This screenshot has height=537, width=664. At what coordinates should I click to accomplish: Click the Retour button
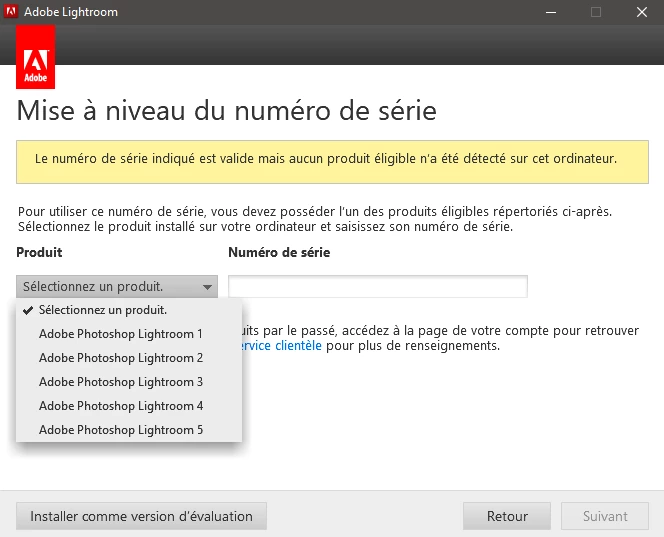[507, 516]
